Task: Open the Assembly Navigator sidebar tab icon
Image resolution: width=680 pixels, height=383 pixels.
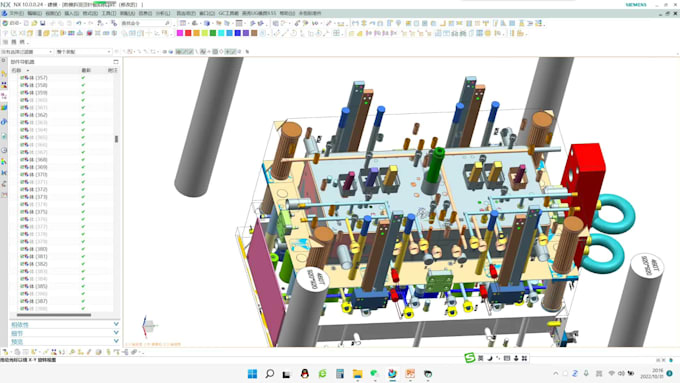Action: tap(4, 74)
